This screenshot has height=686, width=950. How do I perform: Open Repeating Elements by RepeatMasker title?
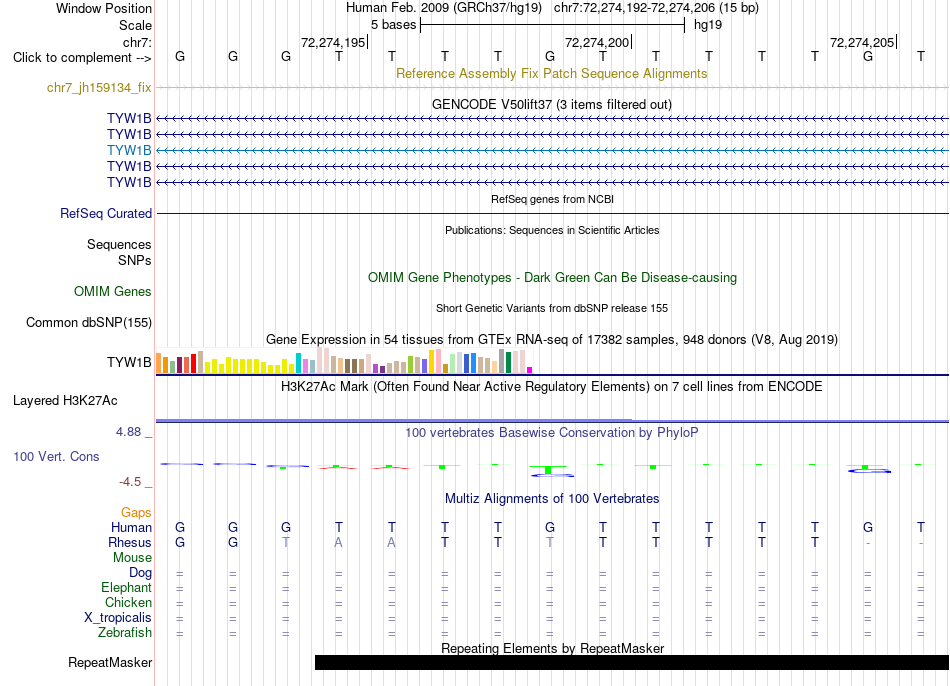553,648
